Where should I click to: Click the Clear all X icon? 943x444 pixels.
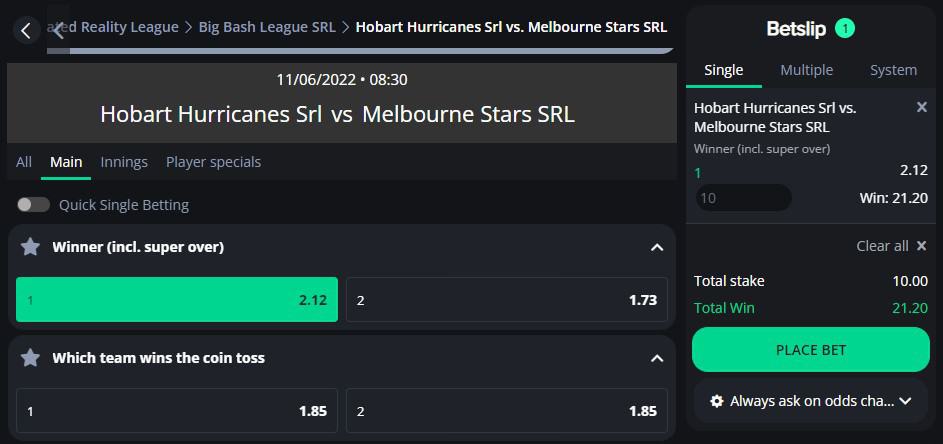(921, 245)
